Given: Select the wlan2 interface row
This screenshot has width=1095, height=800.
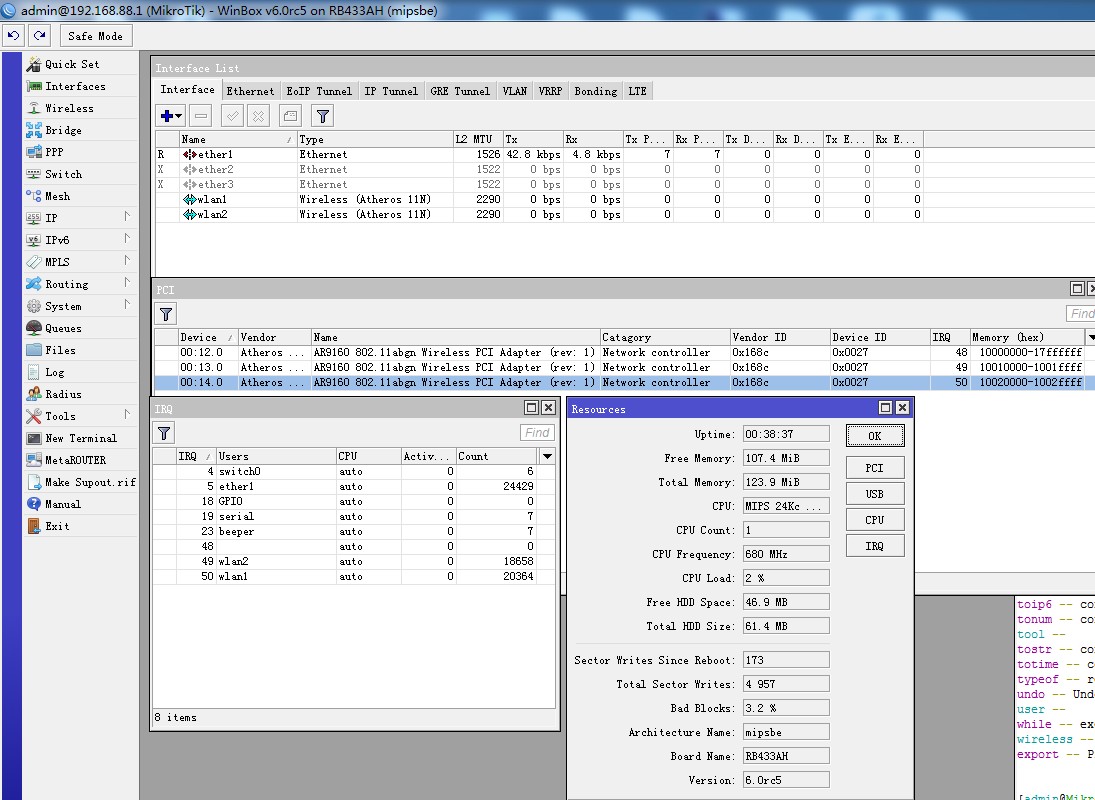Looking at the screenshot, I should (x=539, y=214).
